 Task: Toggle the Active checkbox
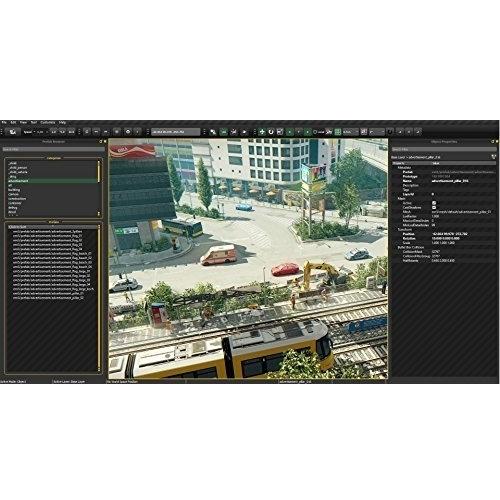point(434,203)
